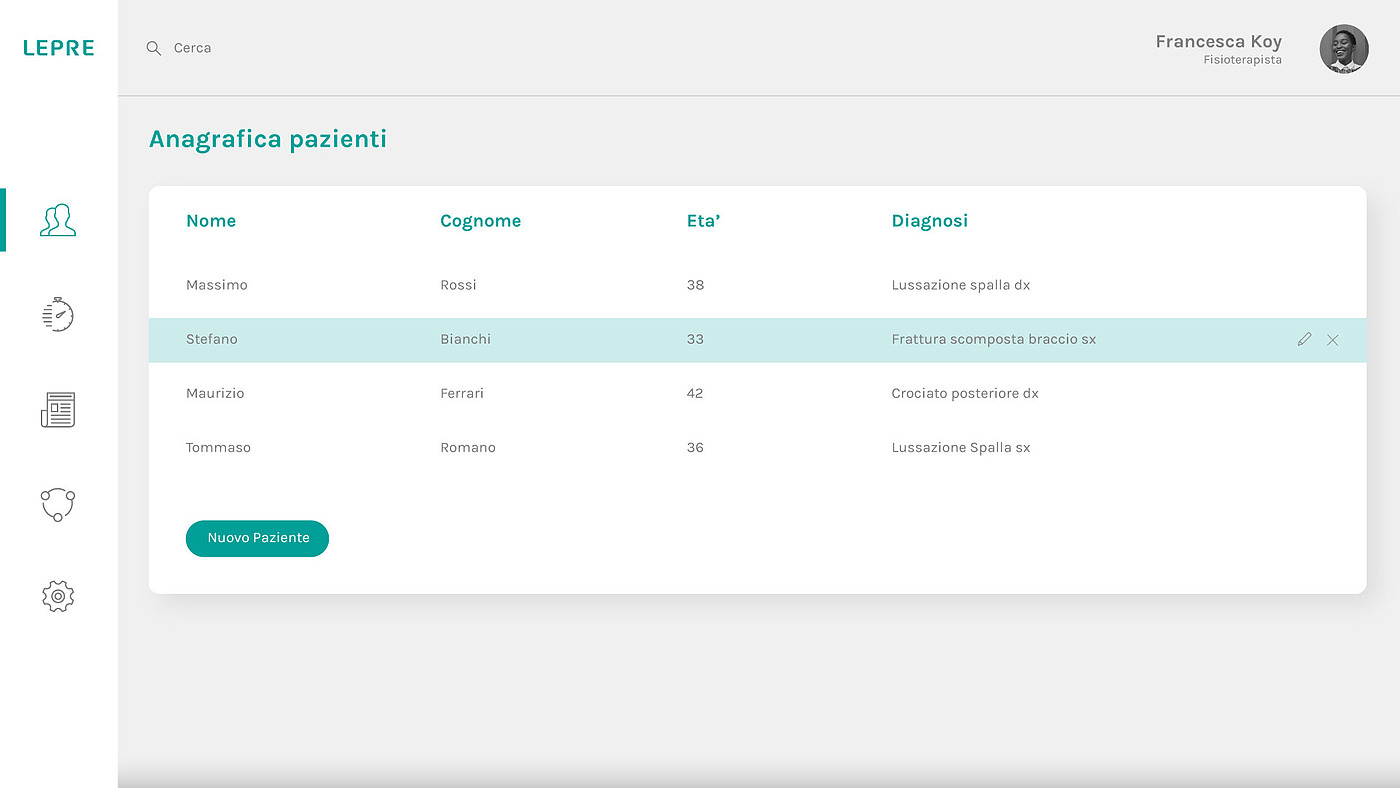
Task: Click the Eta' column header
Action: pos(703,221)
